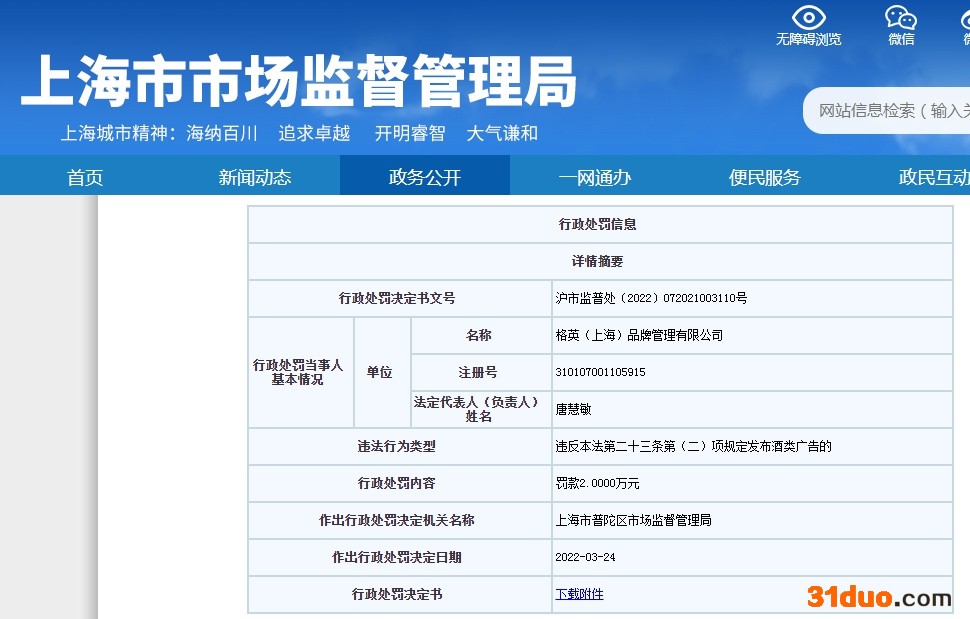Screen dimensions: 970x619
Task: Click the penalty date 2022-03-24
Action: coord(585,557)
